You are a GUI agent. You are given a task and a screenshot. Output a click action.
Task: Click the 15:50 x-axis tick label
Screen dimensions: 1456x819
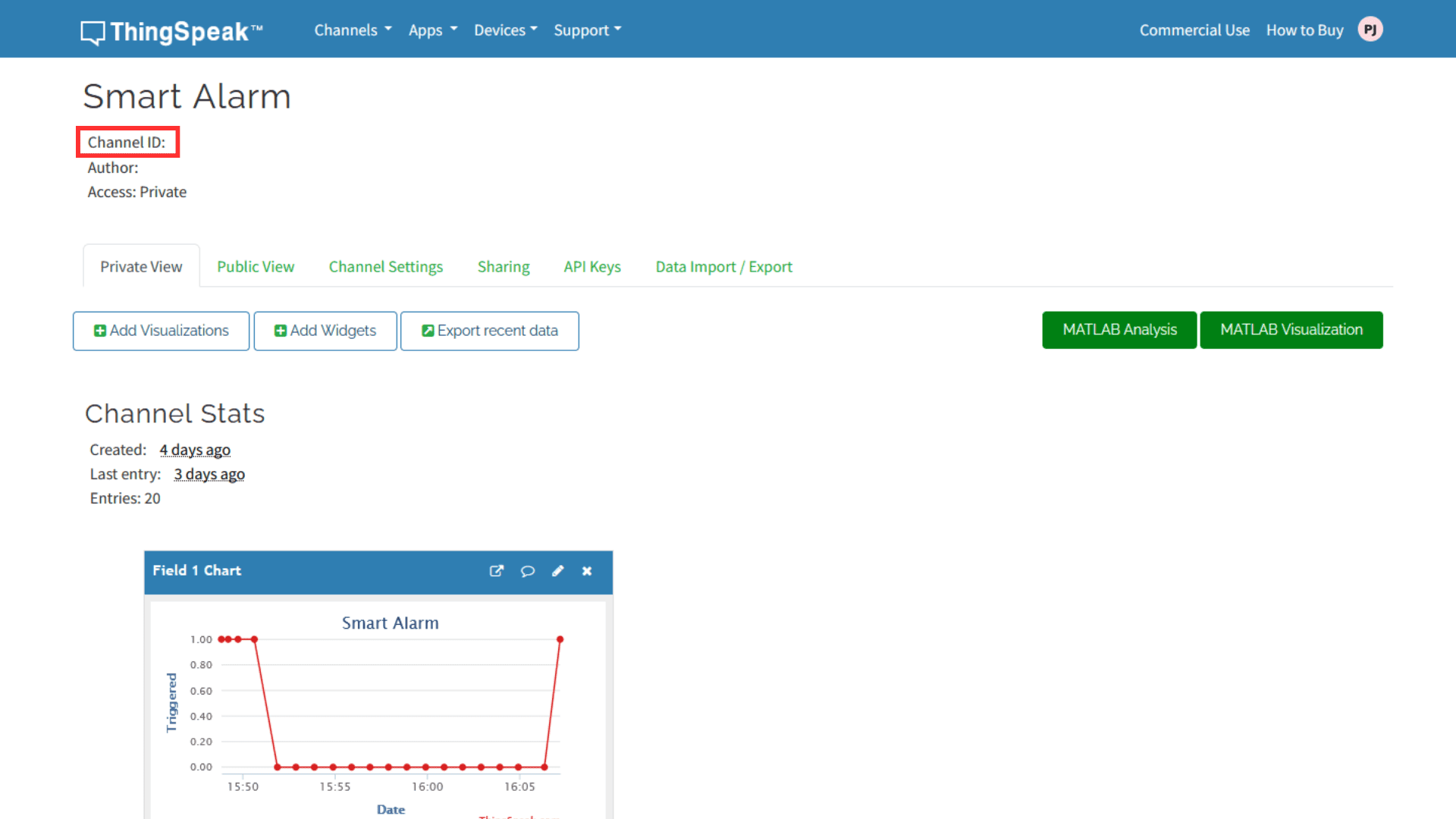pos(243,786)
